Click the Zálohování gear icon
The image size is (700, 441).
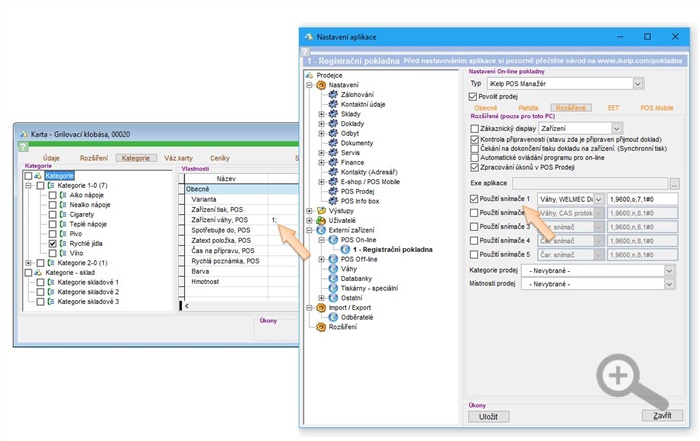333,95
